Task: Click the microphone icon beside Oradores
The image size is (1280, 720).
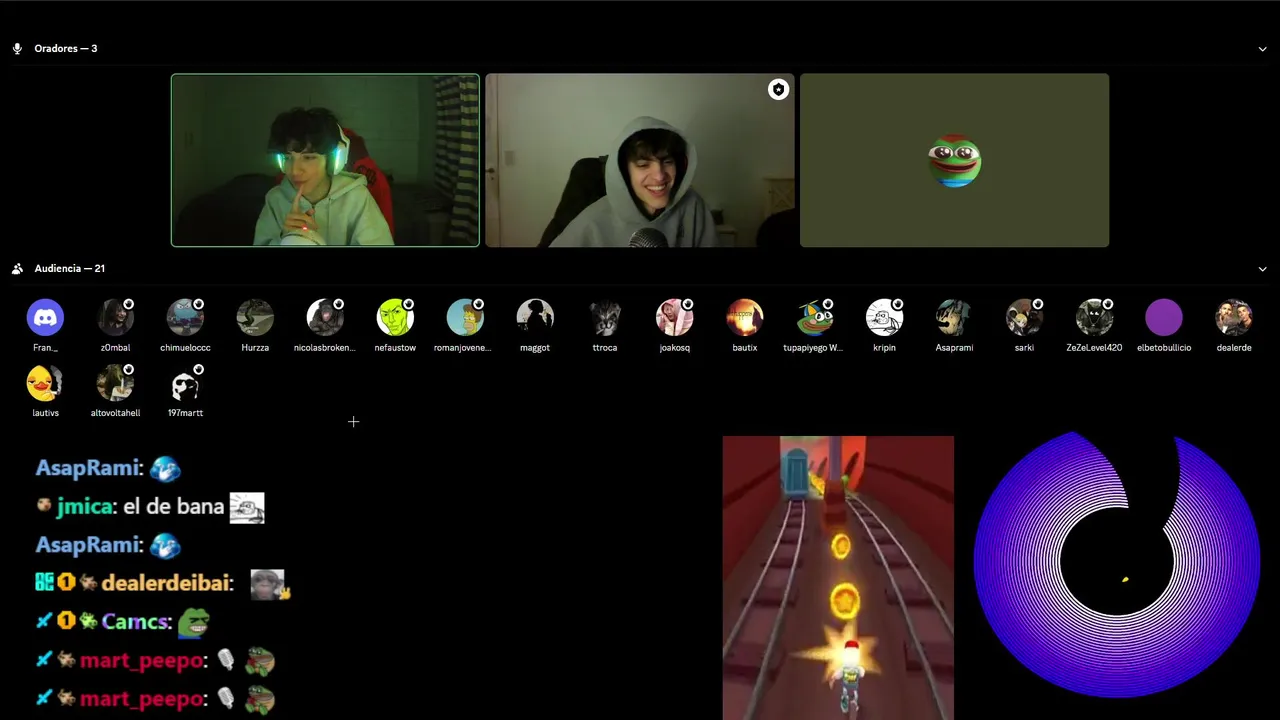Action: pyautogui.click(x=17, y=48)
